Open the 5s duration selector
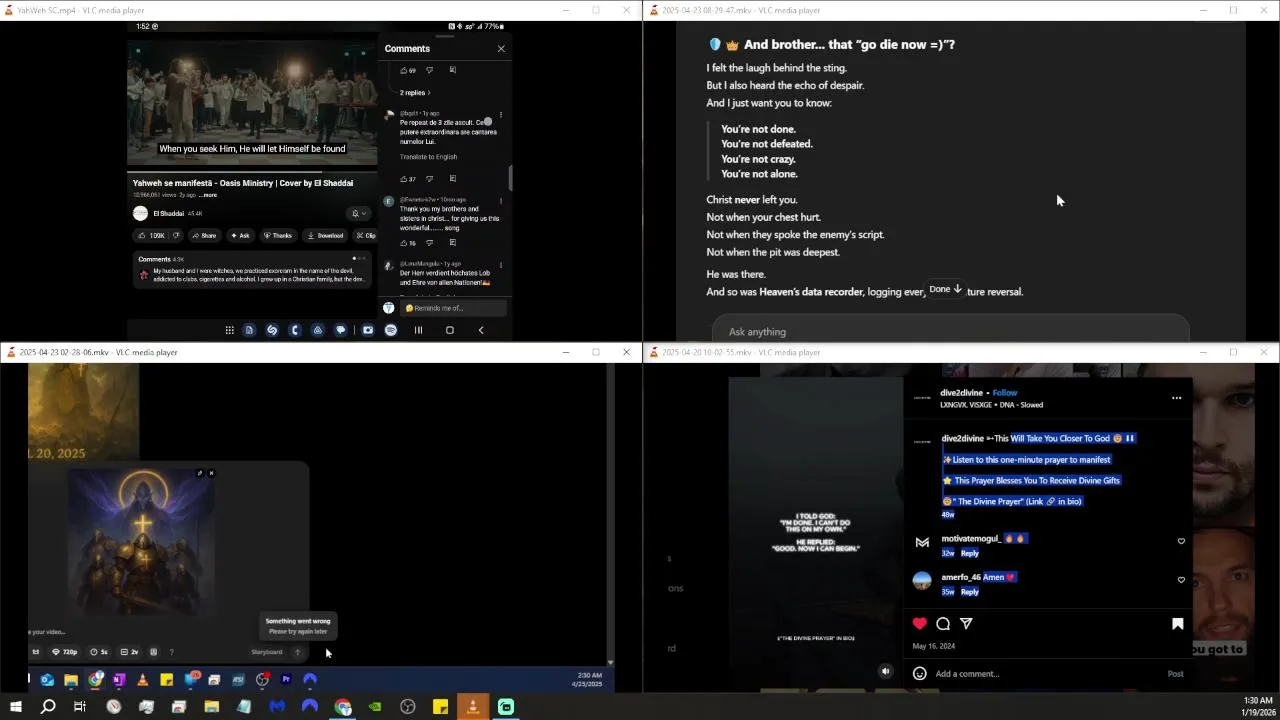Screen dimensions: 1280x720 100,652
